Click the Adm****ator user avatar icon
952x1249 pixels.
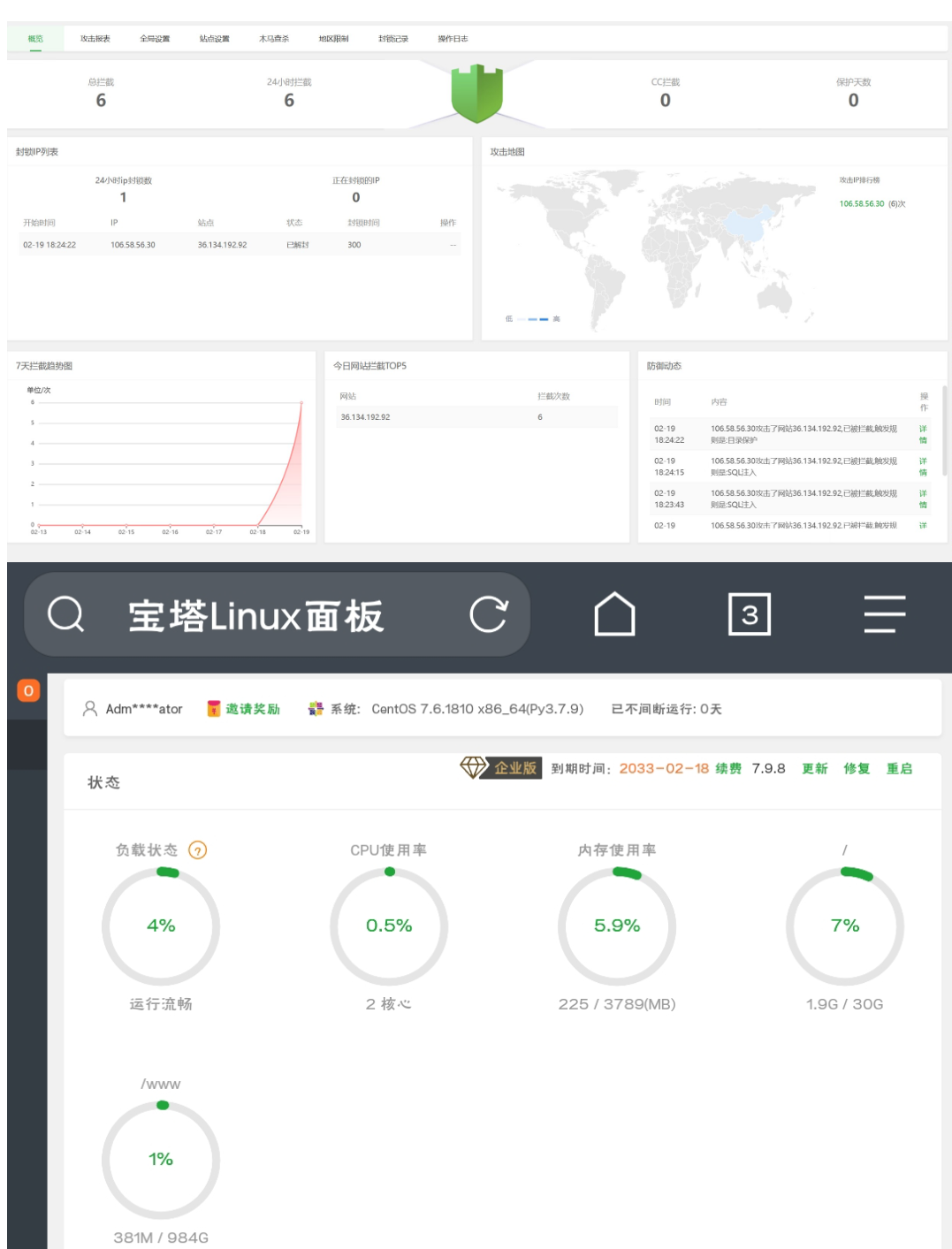[x=89, y=709]
